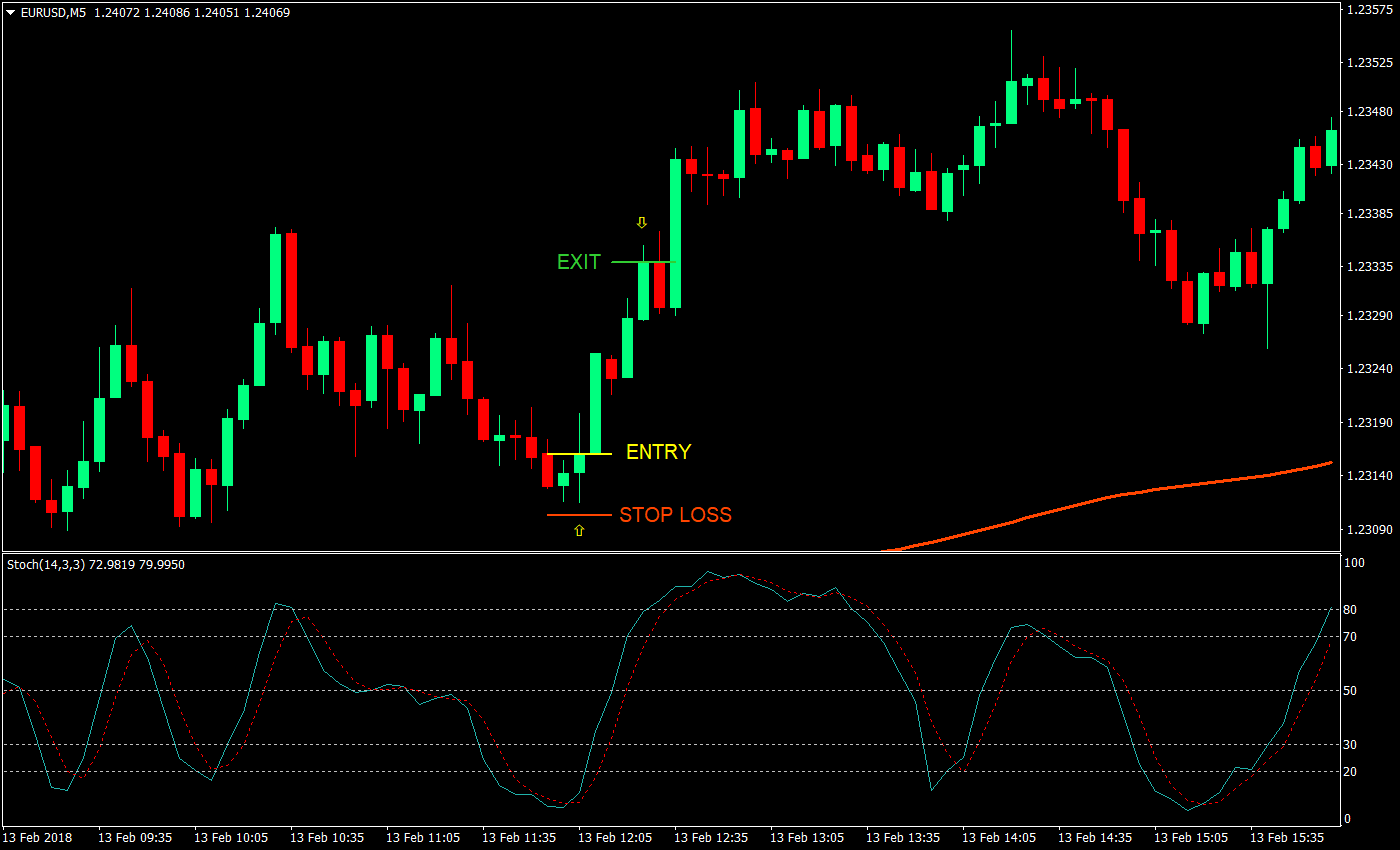Select the 13 Feb 2018 timestamp label
1400x850 pixels.
pyautogui.click(x=37, y=838)
